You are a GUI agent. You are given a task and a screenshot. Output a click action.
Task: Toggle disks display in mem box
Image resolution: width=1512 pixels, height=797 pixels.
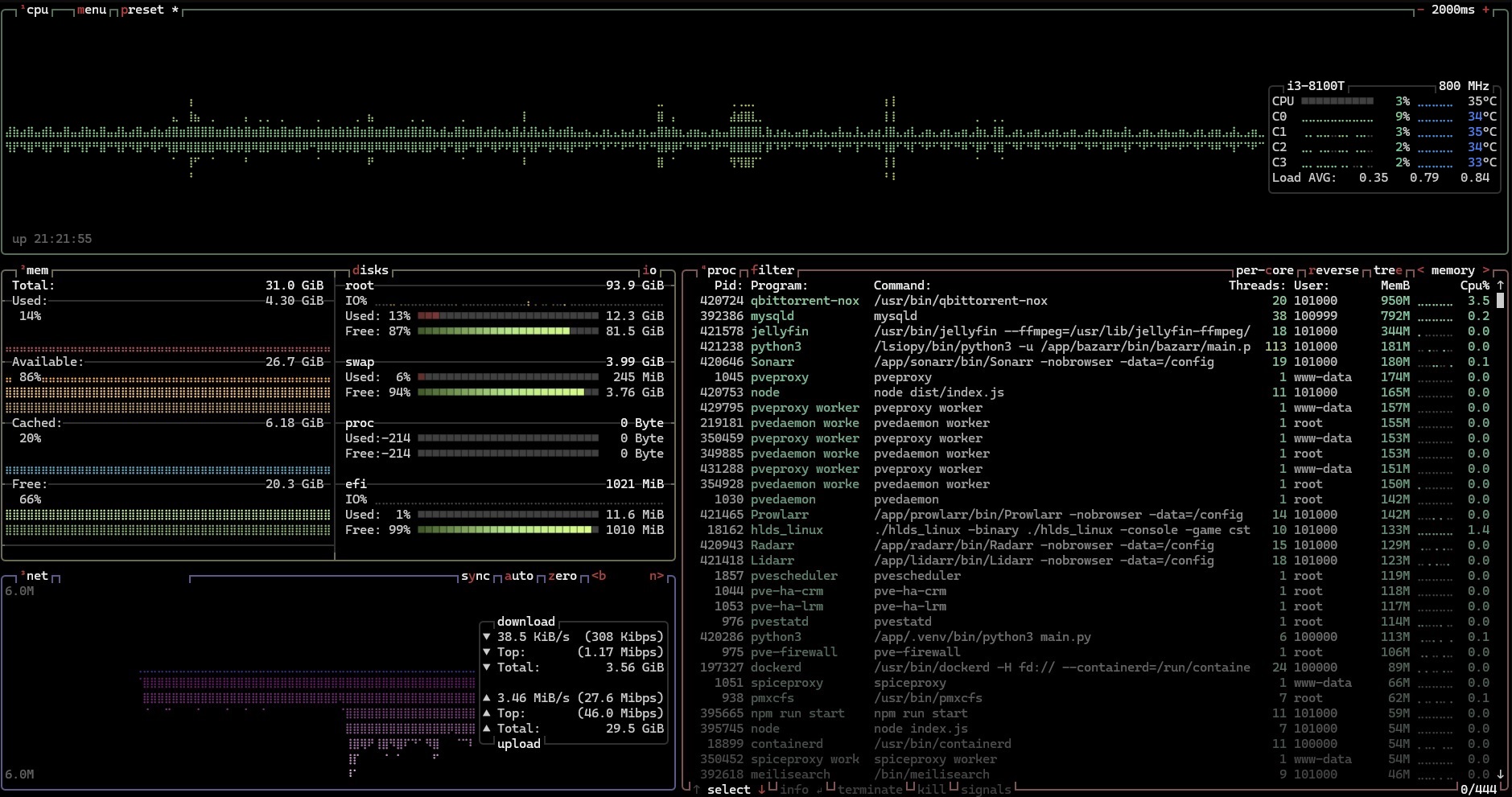(x=370, y=270)
